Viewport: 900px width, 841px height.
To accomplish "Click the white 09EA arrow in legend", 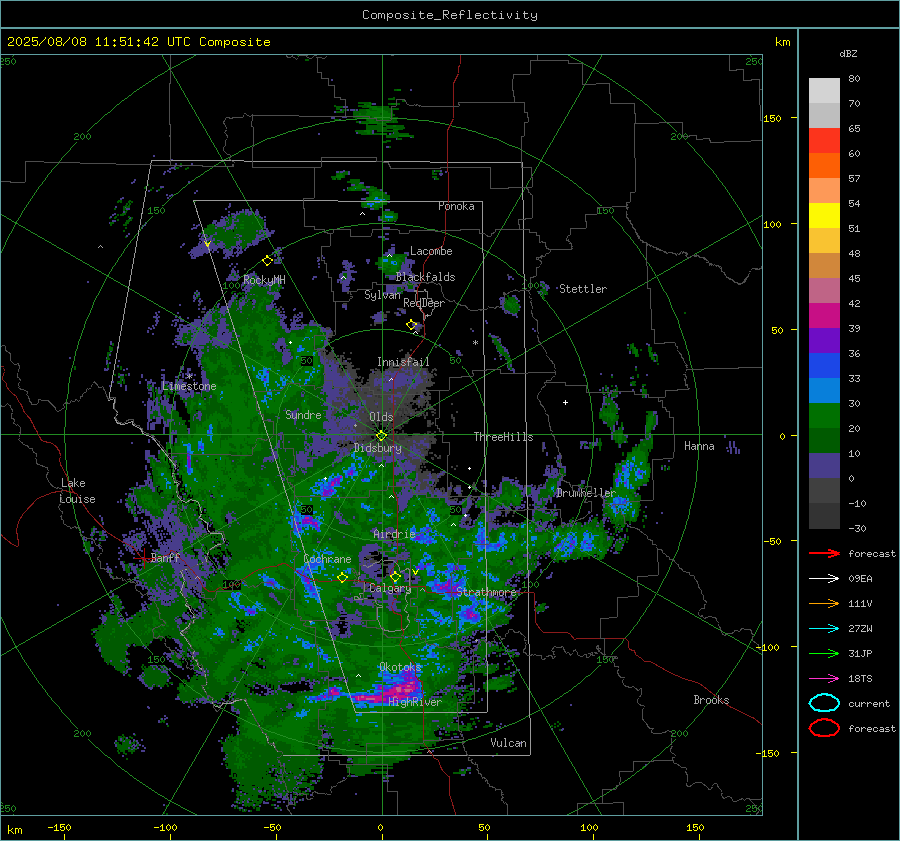I will [824, 579].
